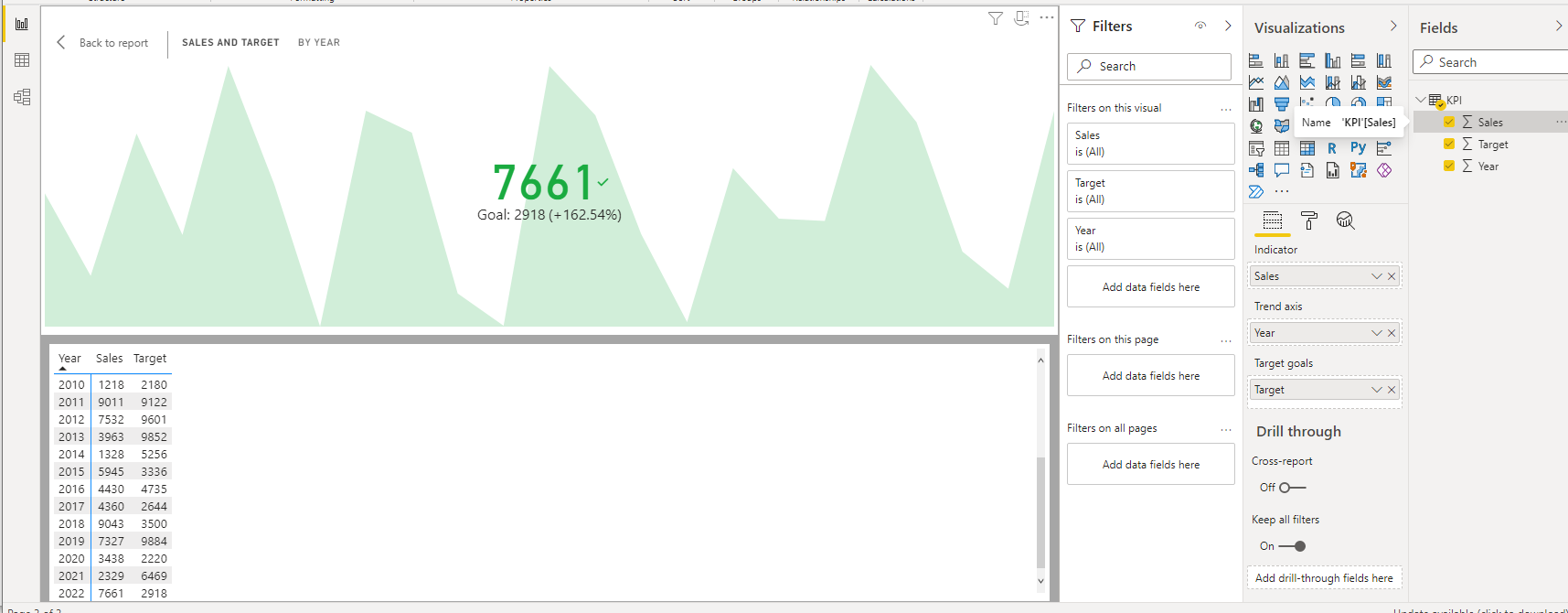1568x613 pixels.
Task: Select the Stacked column chart visualization
Action: [x=1282, y=61]
